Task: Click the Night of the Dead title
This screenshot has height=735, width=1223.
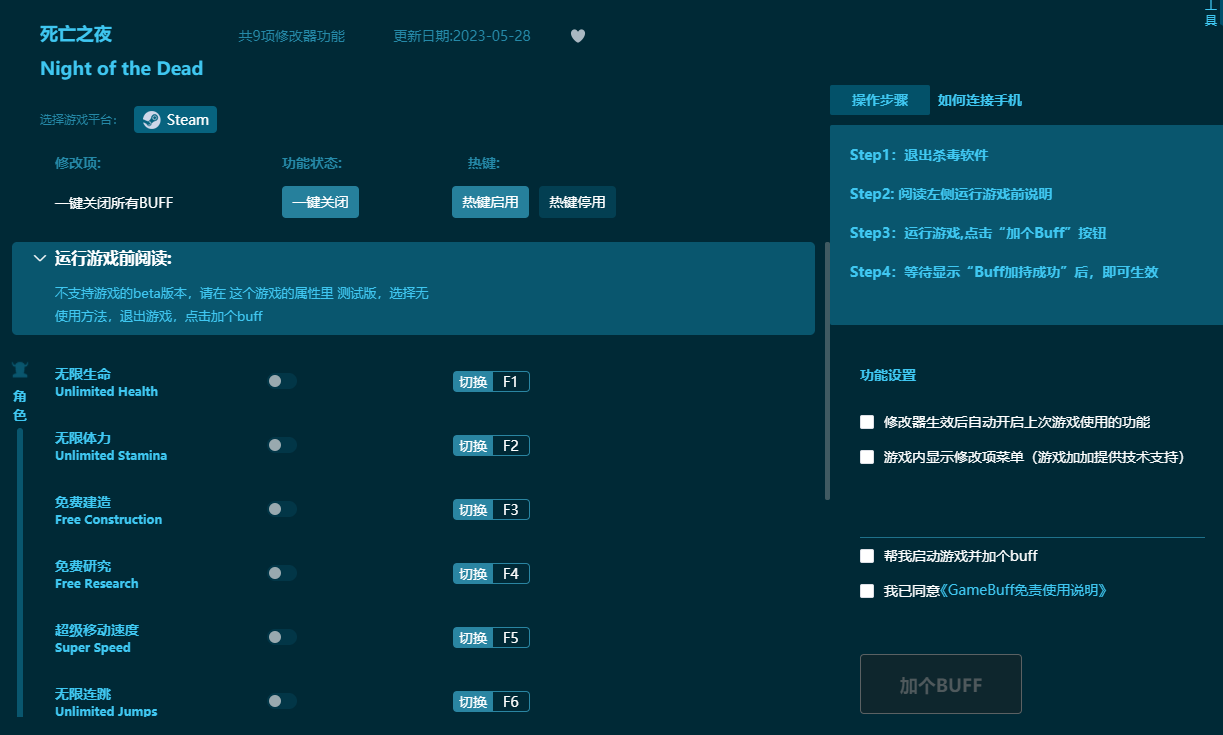Action: [121, 69]
